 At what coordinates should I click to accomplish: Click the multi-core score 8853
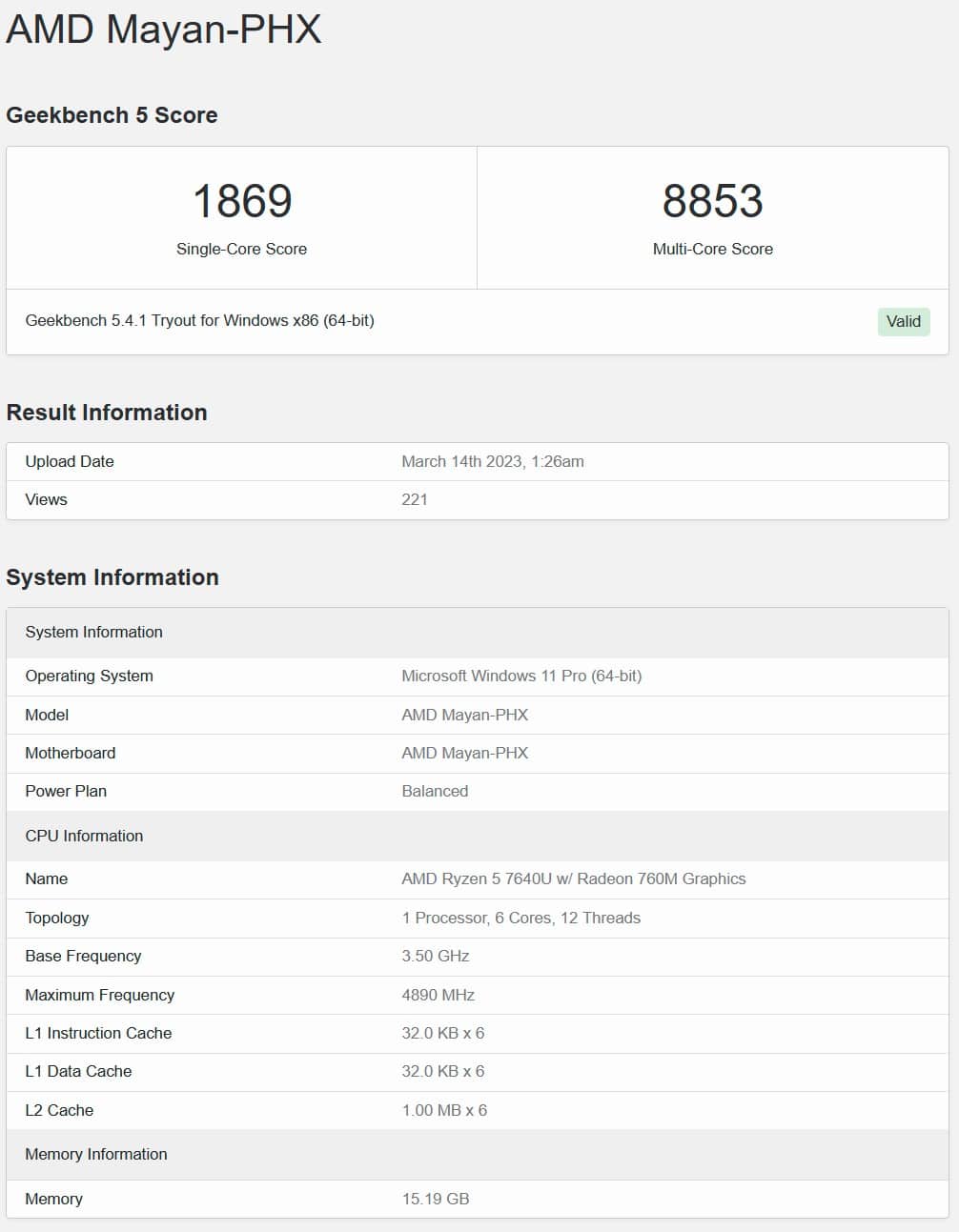712,201
